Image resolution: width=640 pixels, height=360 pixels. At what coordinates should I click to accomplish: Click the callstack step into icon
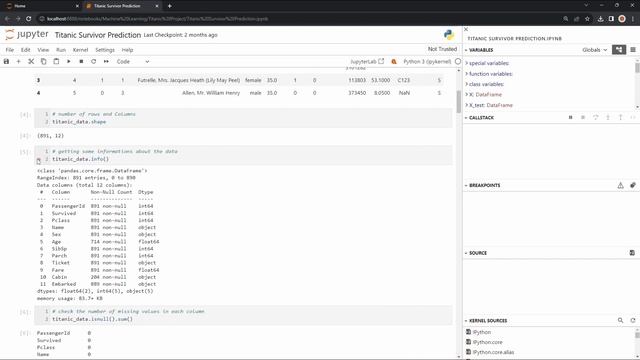click(x=608, y=118)
